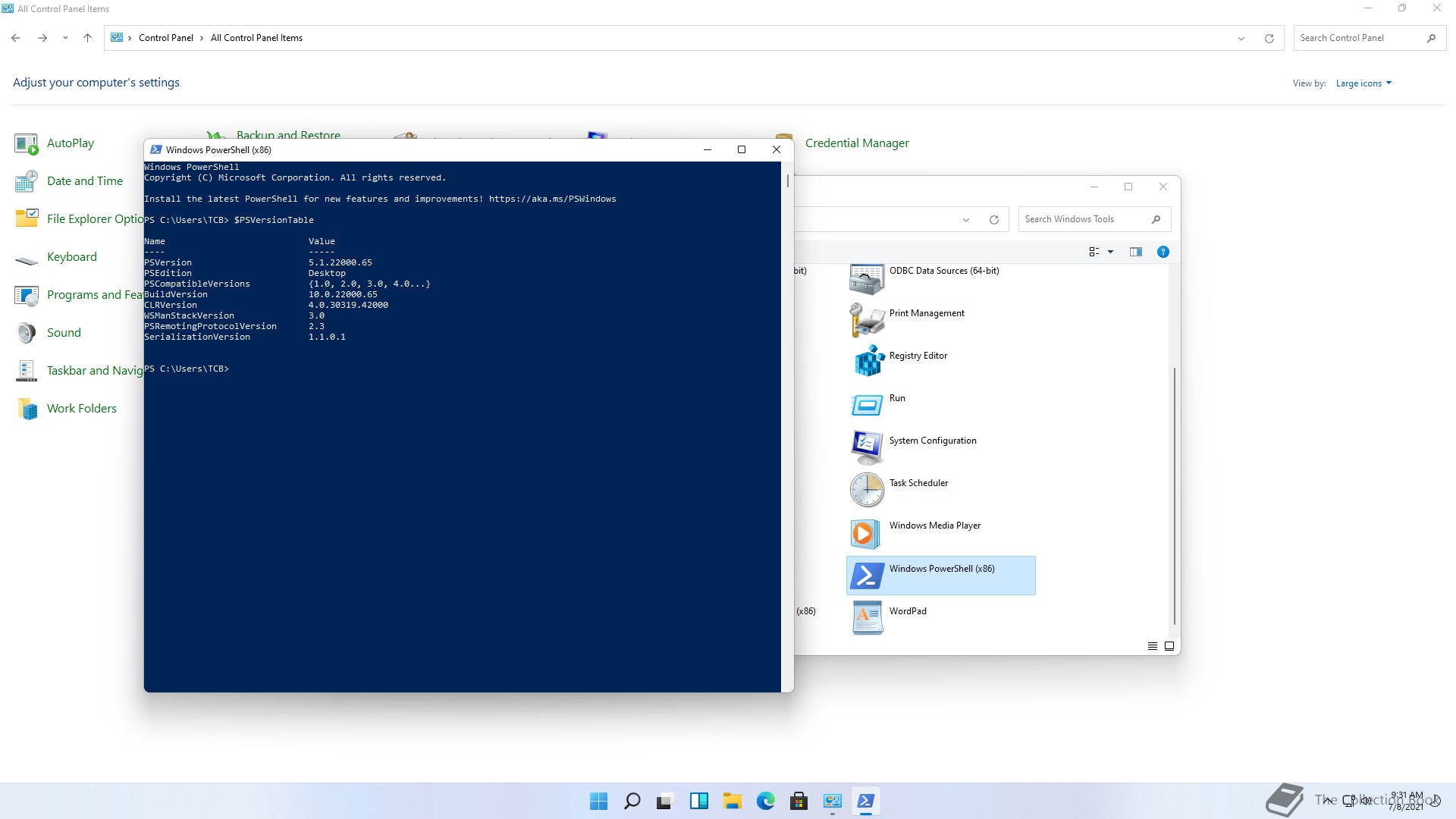Open Print Management icon
Image resolution: width=1456 pixels, height=819 pixels.
point(867,320)
